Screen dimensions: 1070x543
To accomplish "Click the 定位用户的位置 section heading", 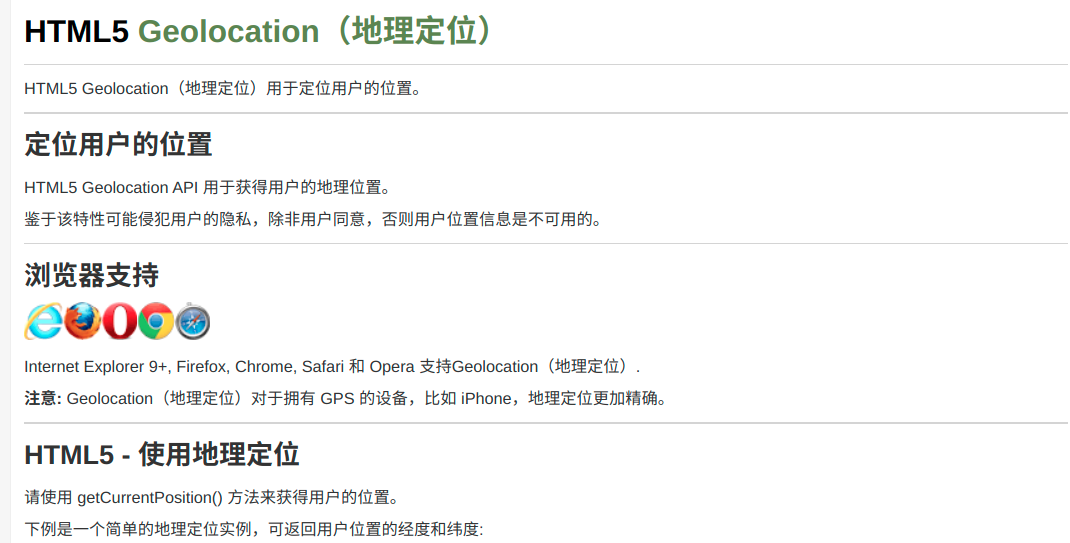I will [x=119, y=145].
